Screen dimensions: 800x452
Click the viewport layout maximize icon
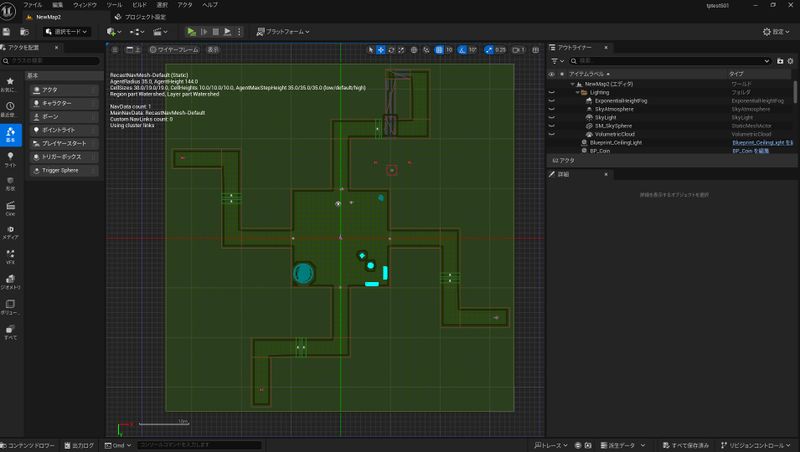point(535,50)
